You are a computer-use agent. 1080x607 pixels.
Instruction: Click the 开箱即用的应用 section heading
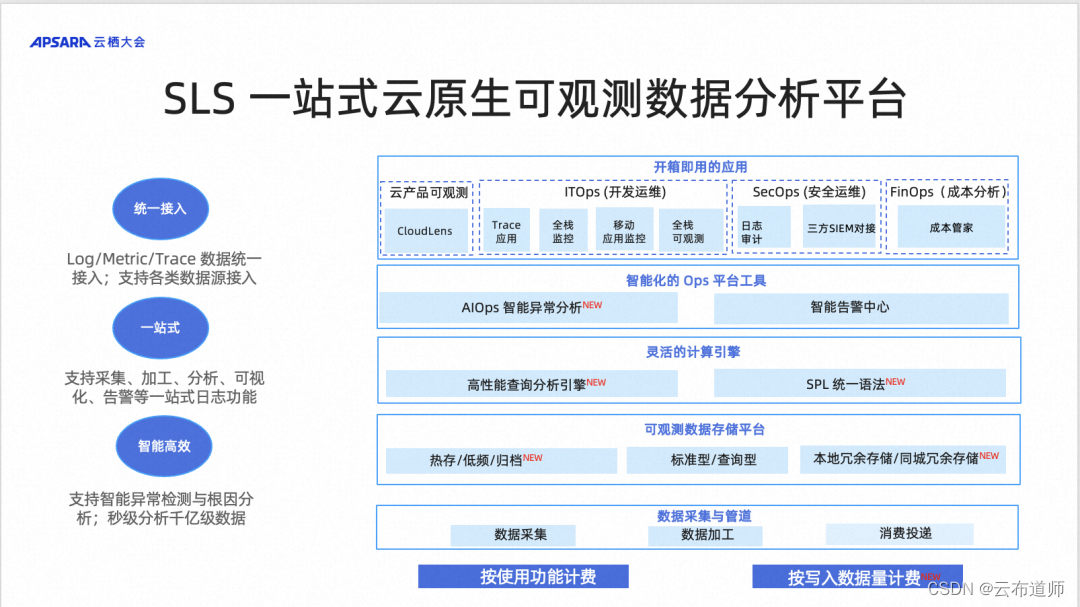700,167
